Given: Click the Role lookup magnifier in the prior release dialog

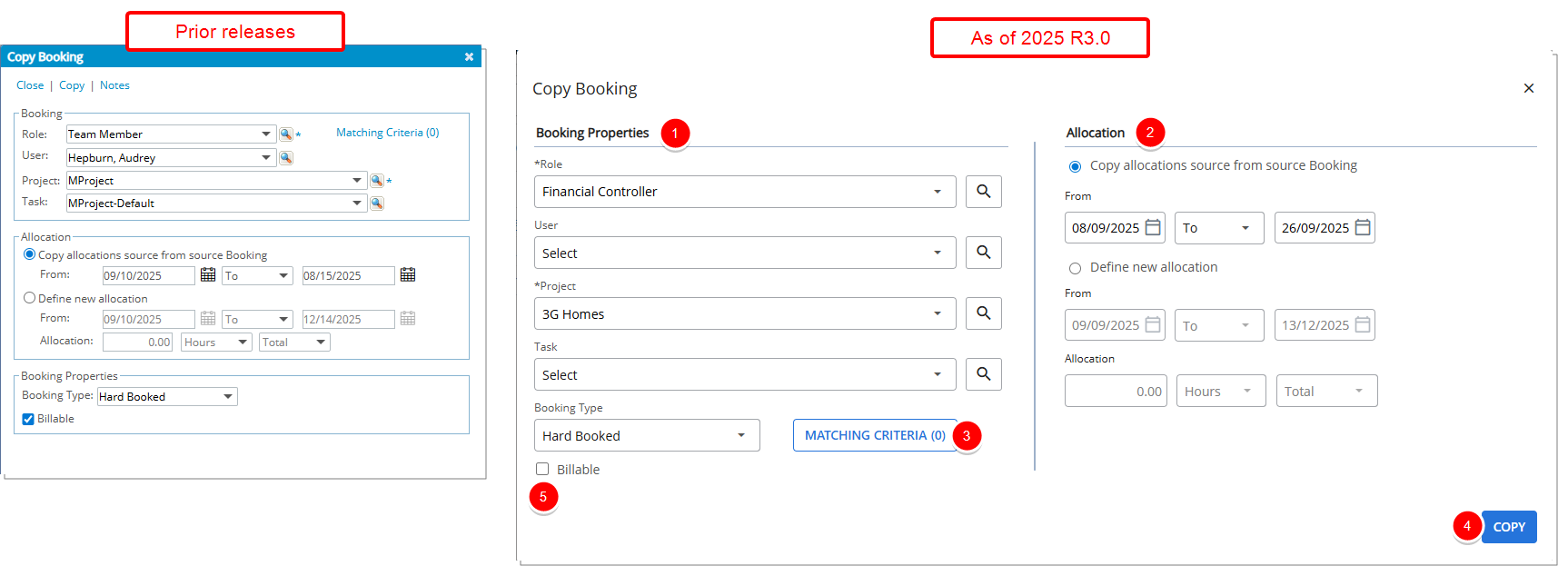Looking at the screenshot, I should (284, 133).
